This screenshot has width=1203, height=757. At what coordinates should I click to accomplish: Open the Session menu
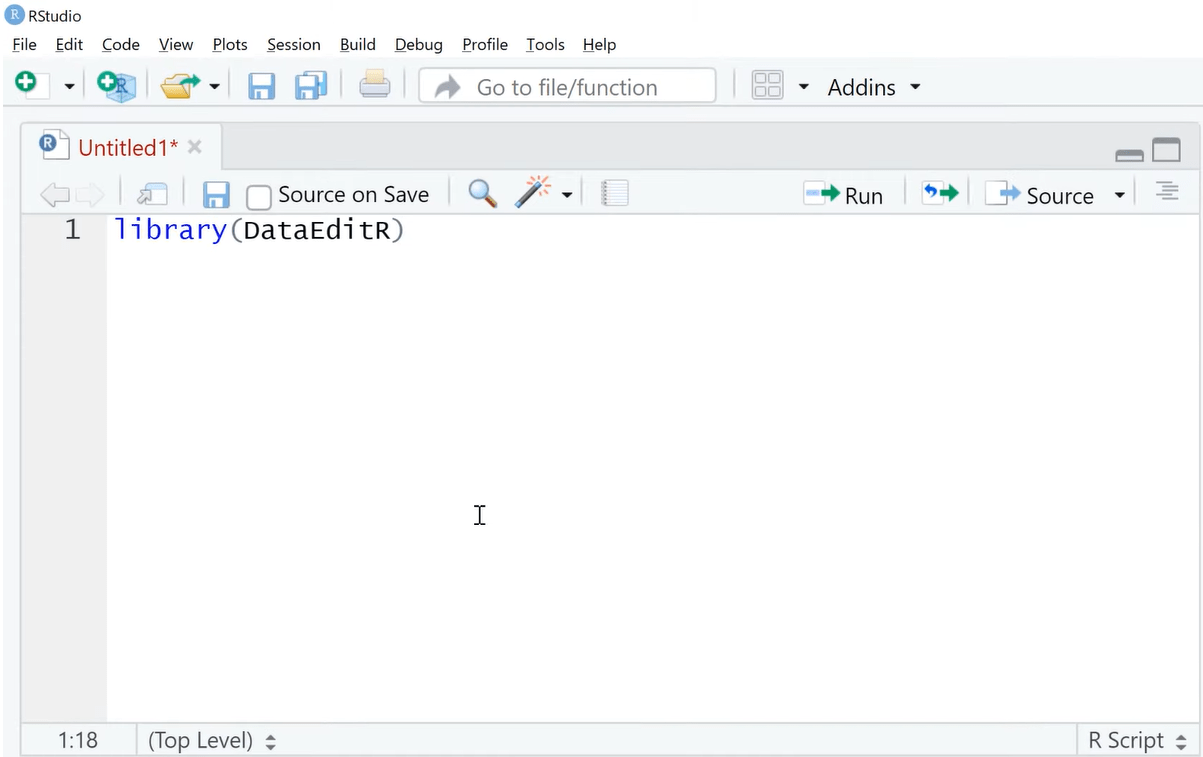pyautogui.click(x=294, y=44)
